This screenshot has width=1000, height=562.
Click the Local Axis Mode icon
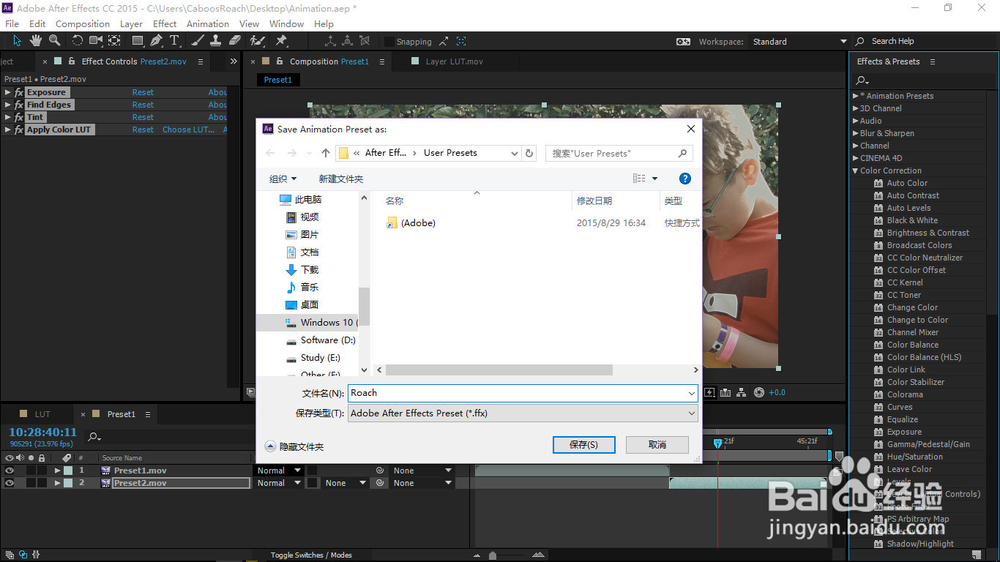point(330,41)
